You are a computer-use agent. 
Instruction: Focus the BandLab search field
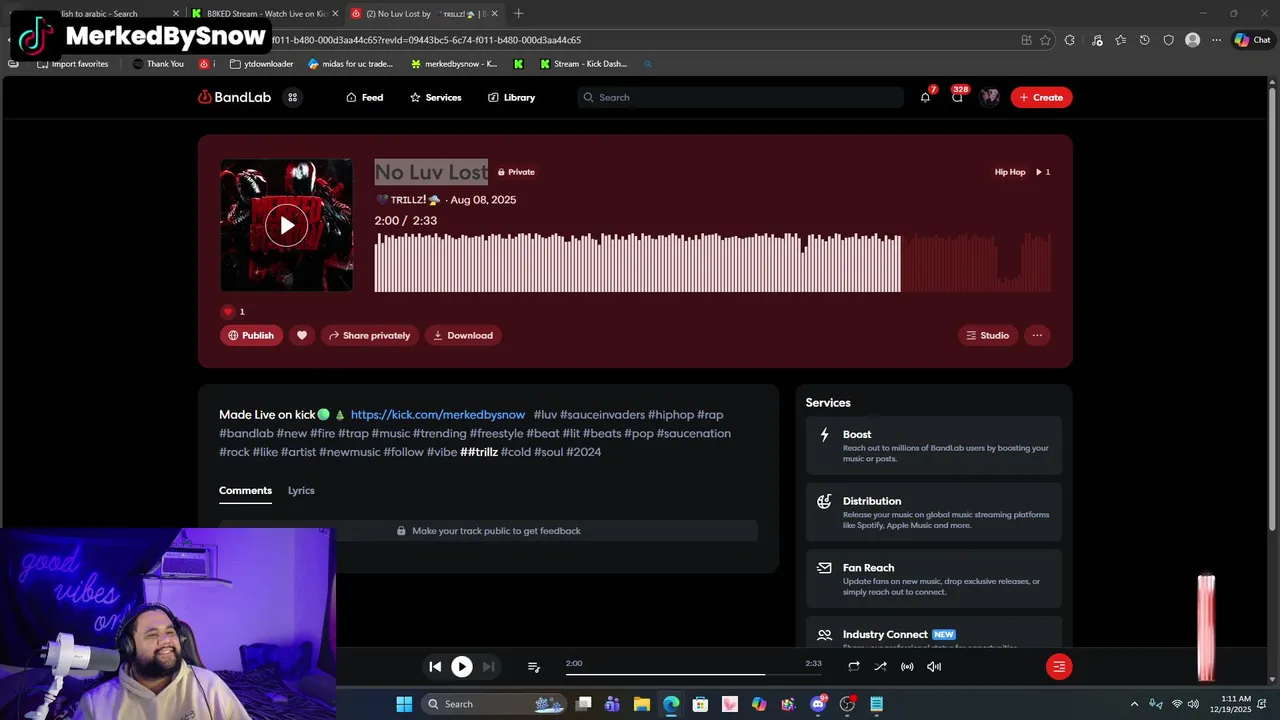tap(740, 97)
